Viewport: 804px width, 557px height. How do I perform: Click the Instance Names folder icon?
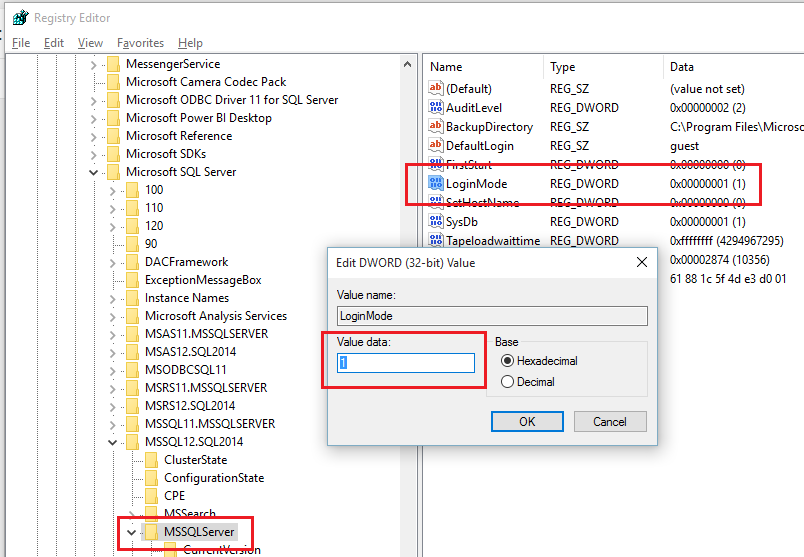click(132, 297)
